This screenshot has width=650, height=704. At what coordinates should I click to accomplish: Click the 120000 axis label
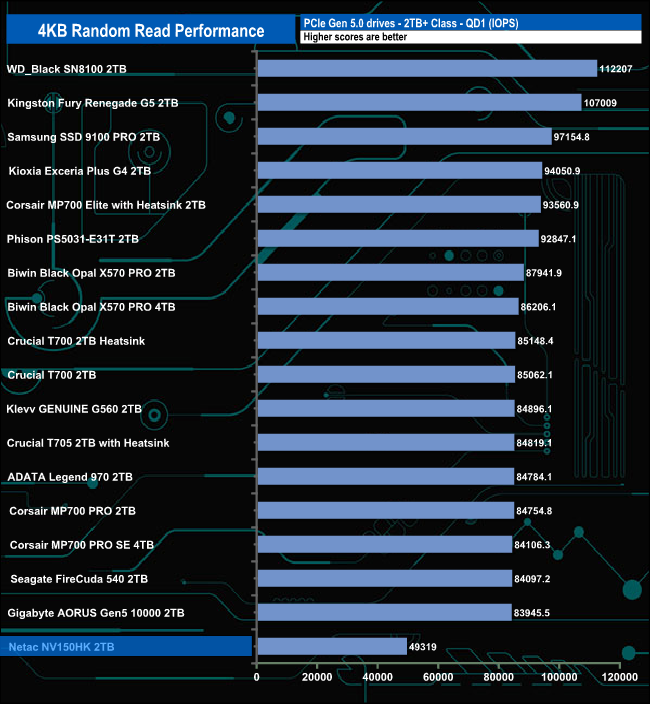tap(620, 677)
